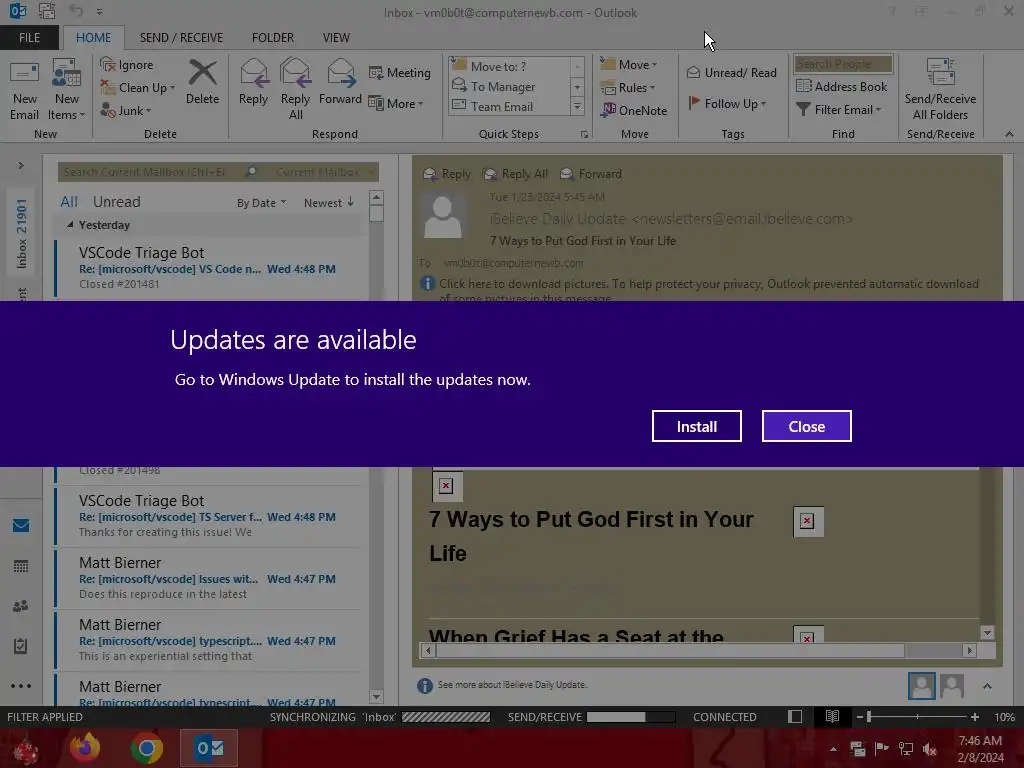
Task: Click the Search People field
Action: (x=843, y=64)
